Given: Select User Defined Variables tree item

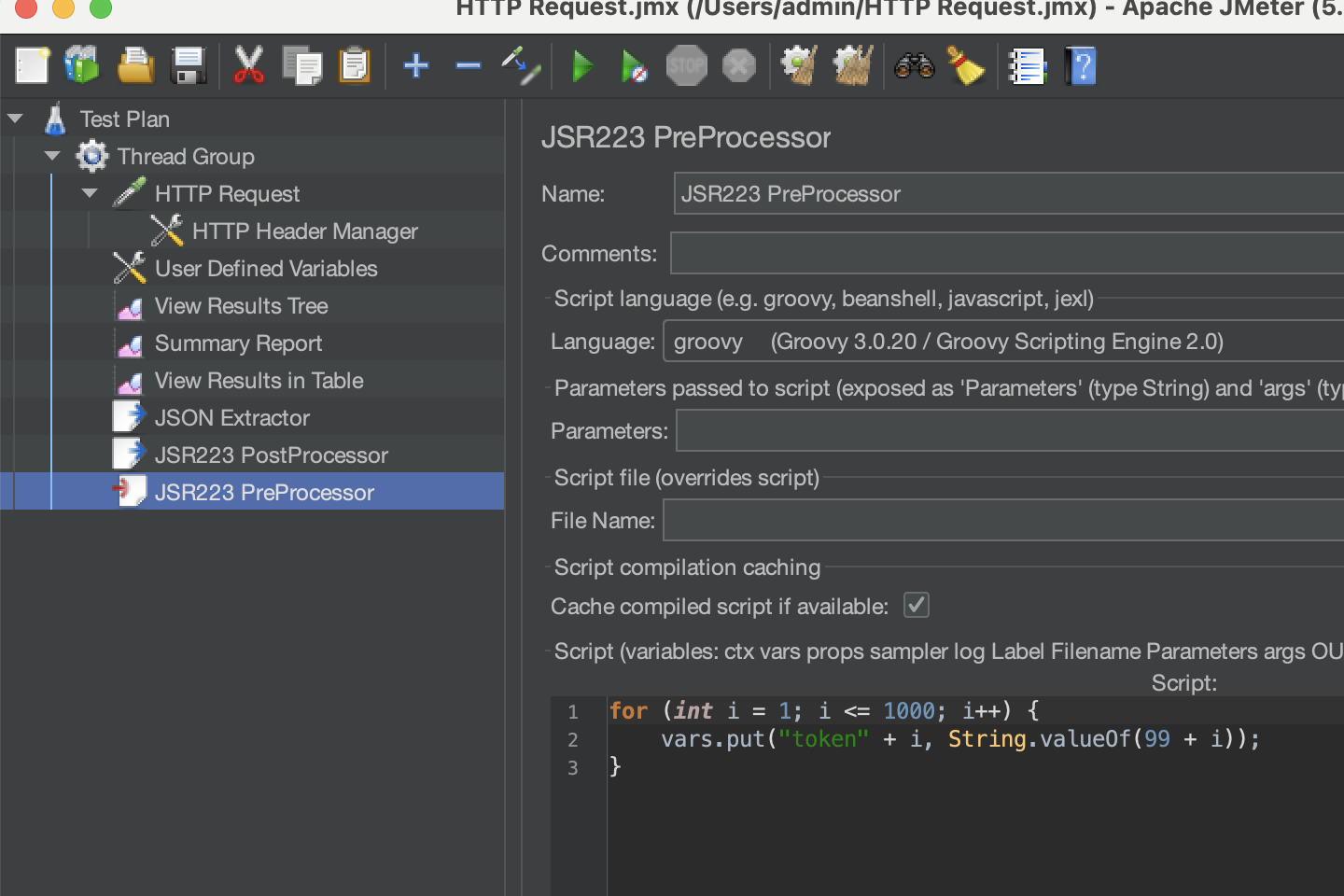Looking at the screenshot, I should click(x=266, y=269).
